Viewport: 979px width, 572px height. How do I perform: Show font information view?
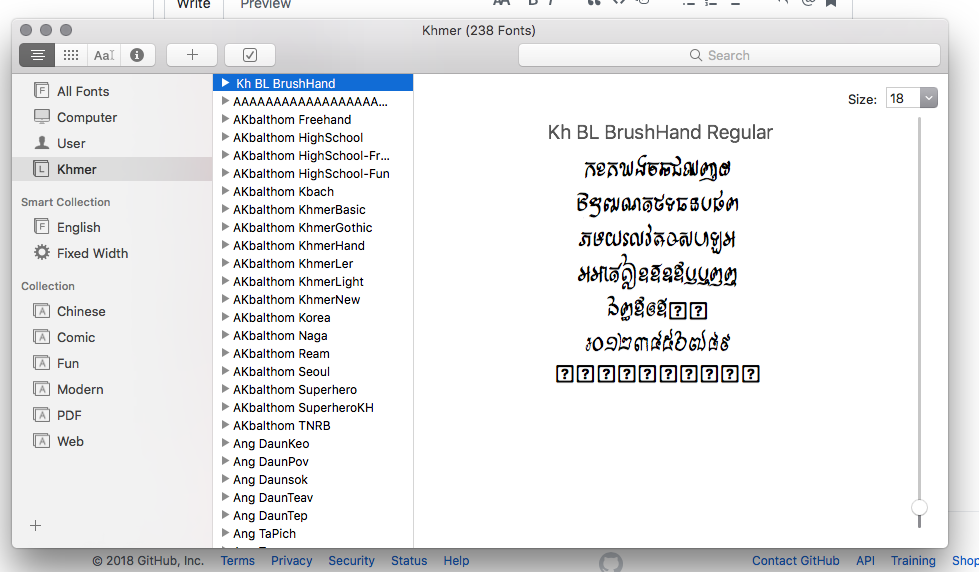tap(137, 55)
